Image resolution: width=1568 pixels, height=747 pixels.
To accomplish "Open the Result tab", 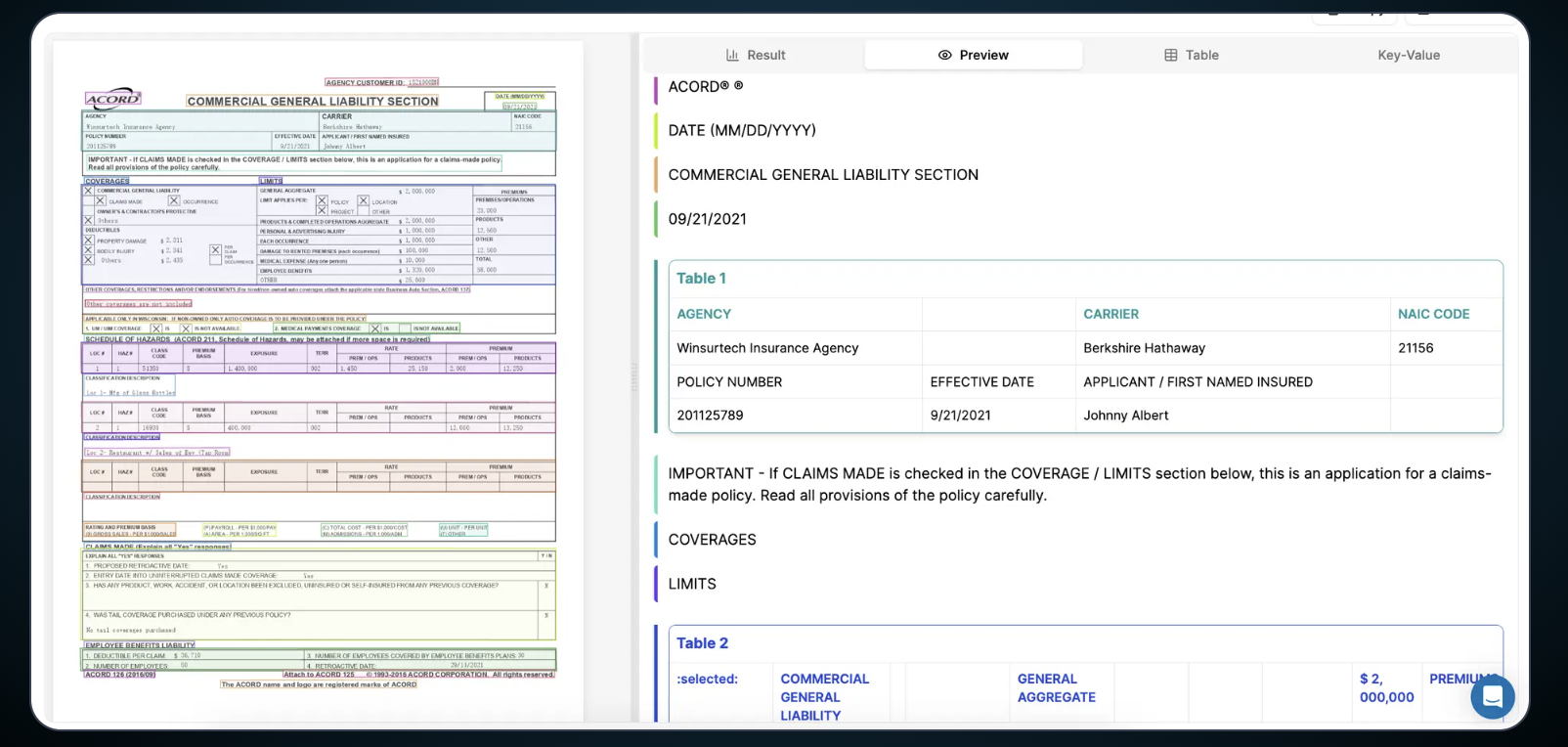I will [x=756, y=55].
